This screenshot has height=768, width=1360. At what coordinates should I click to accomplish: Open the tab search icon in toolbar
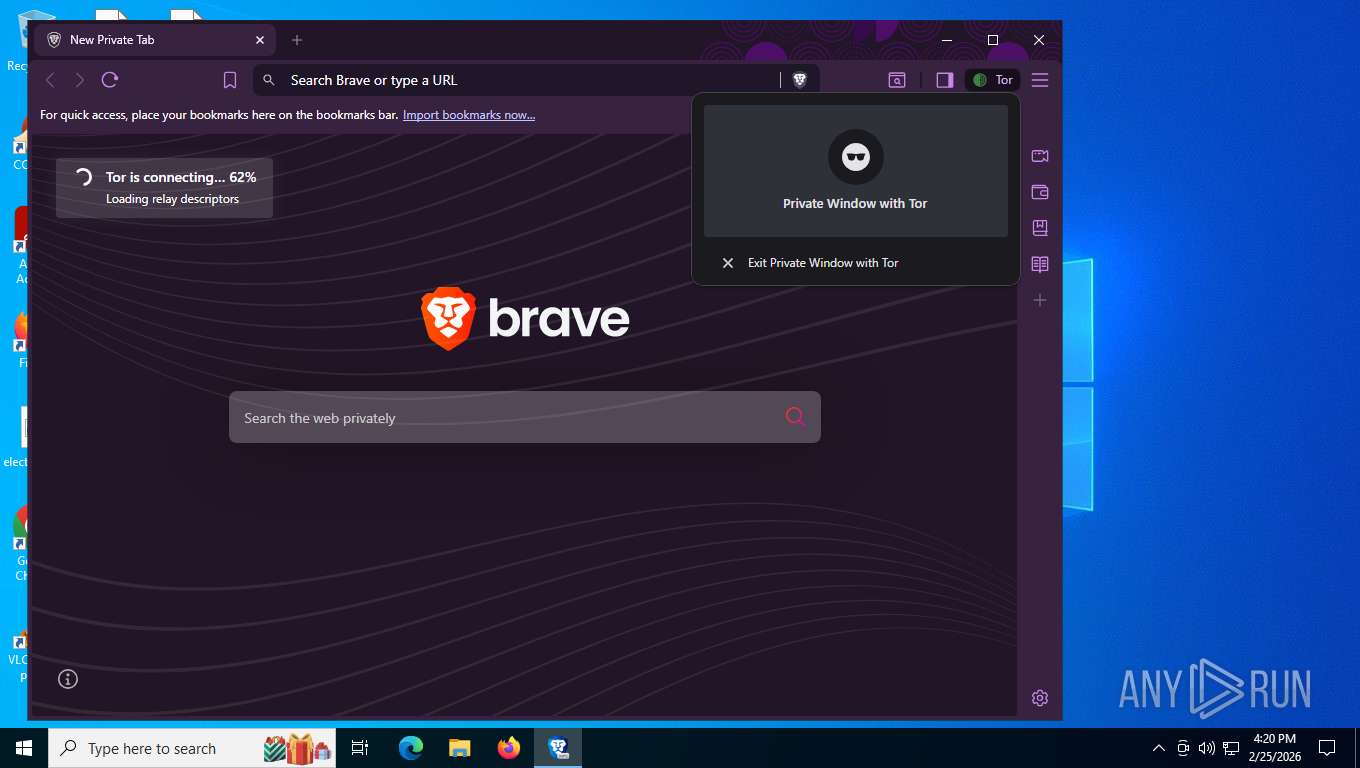point(897,80)
